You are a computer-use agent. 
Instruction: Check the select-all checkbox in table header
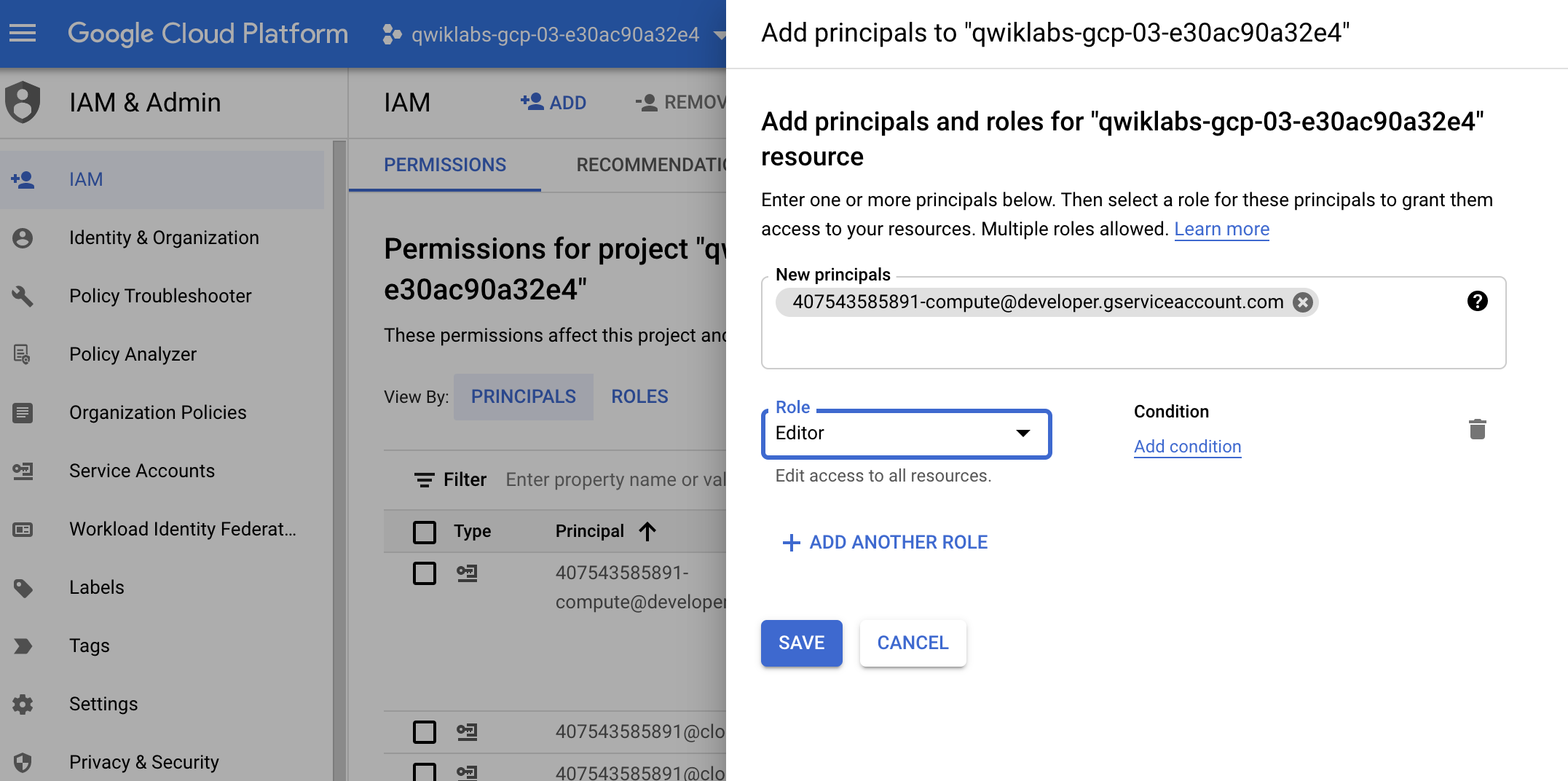pos(425,532)
